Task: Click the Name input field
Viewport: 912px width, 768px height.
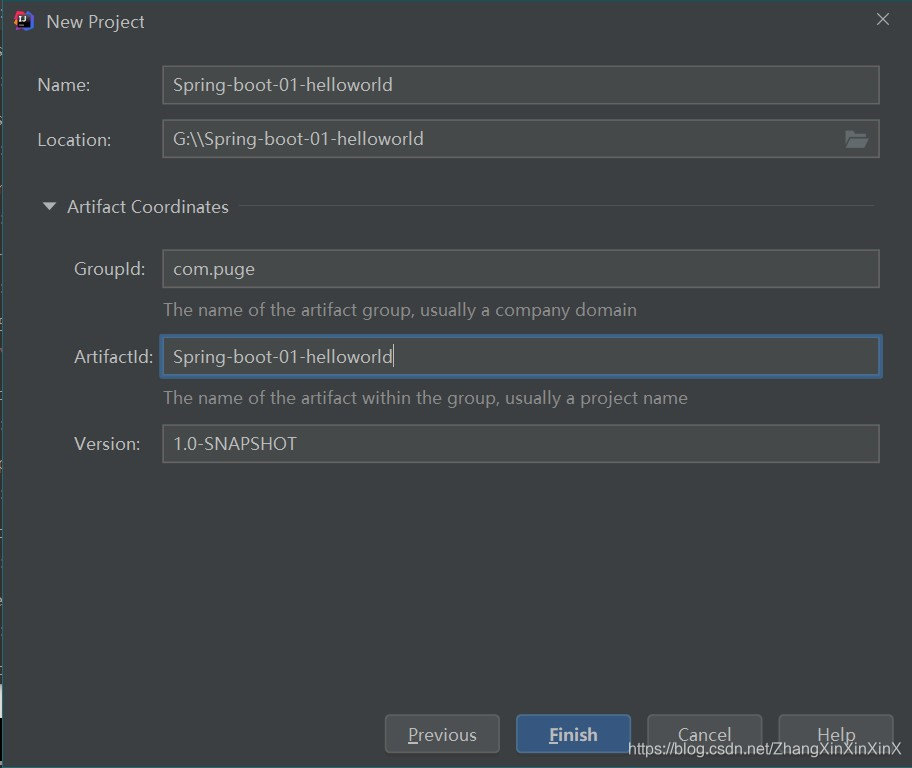Action: tap(521, 85)
